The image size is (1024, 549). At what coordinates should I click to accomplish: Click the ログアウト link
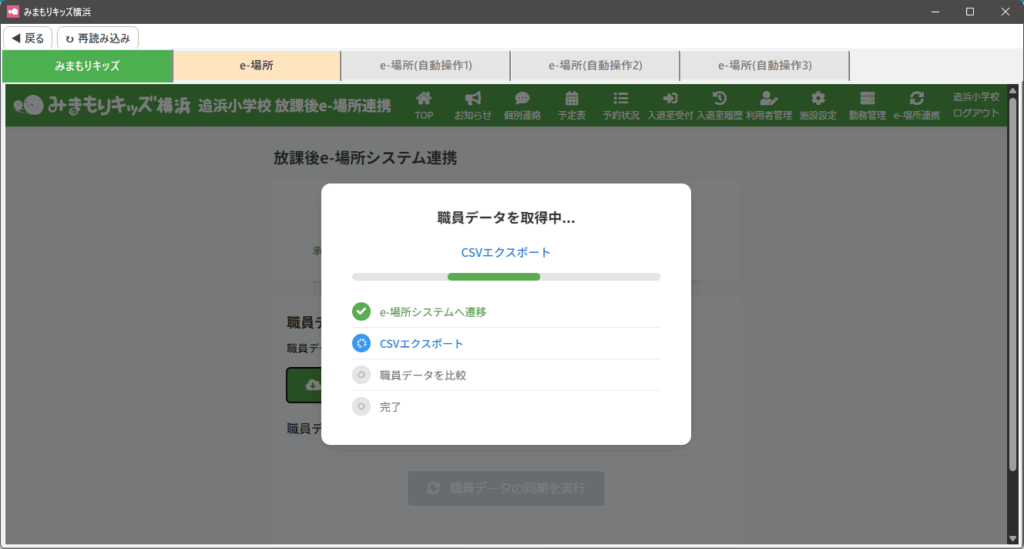click(975, 113)
